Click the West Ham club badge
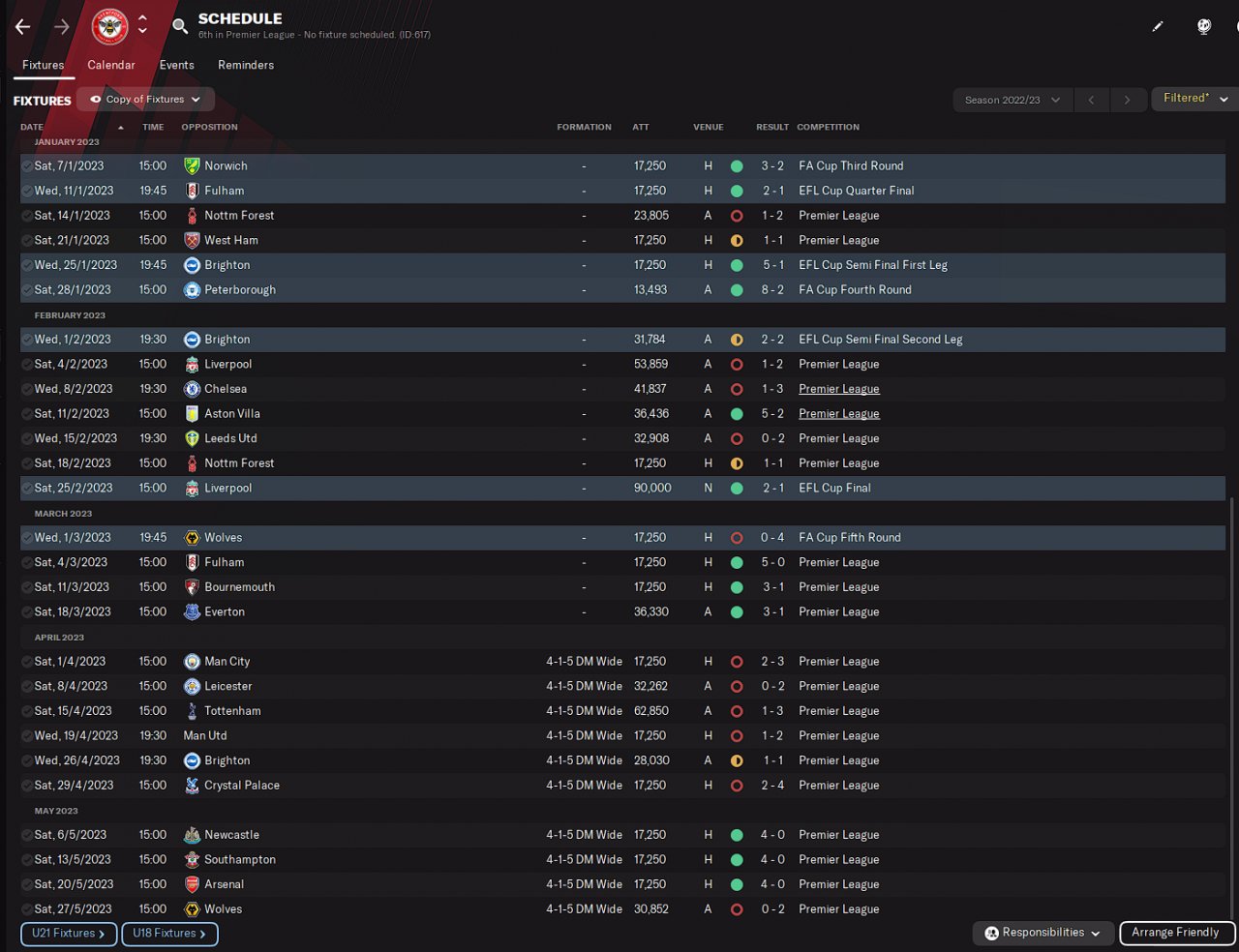Screen dimensions: 1239x952 (192, 241)
